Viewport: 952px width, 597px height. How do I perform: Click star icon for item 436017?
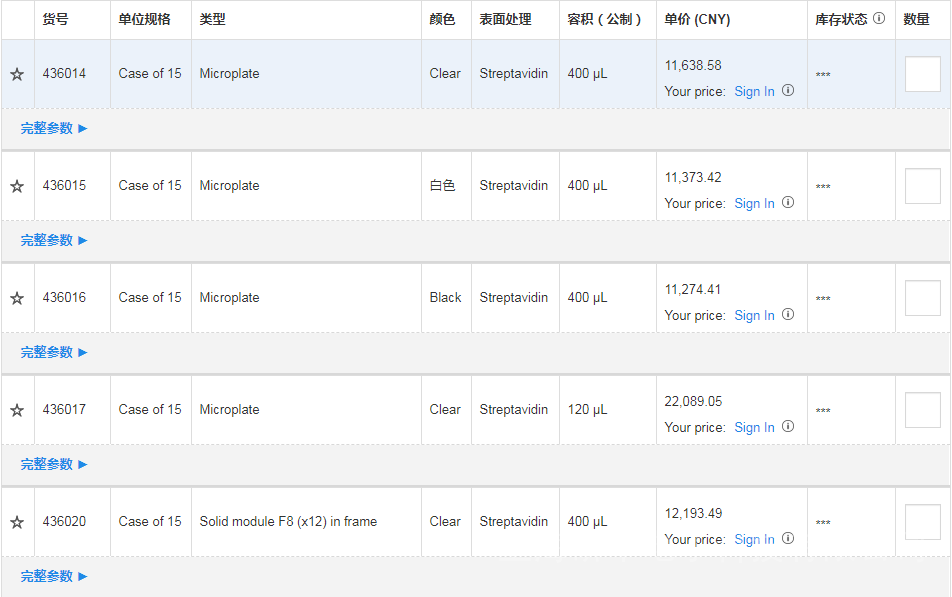coord(17,410)
